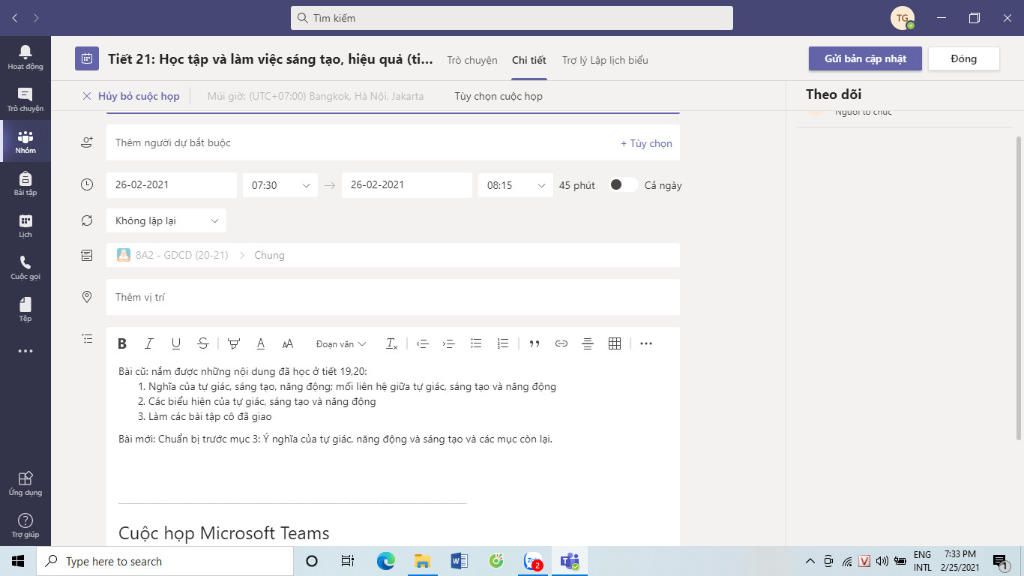1024x576 pixels.
Task: Click Hủy bỏ cuộc họp to cancel meeting
Action: 131,96
